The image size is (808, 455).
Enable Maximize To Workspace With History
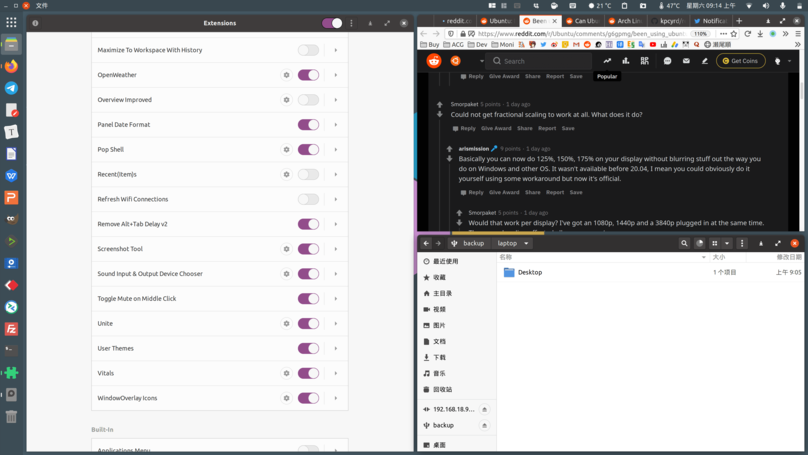coord(308,50)
